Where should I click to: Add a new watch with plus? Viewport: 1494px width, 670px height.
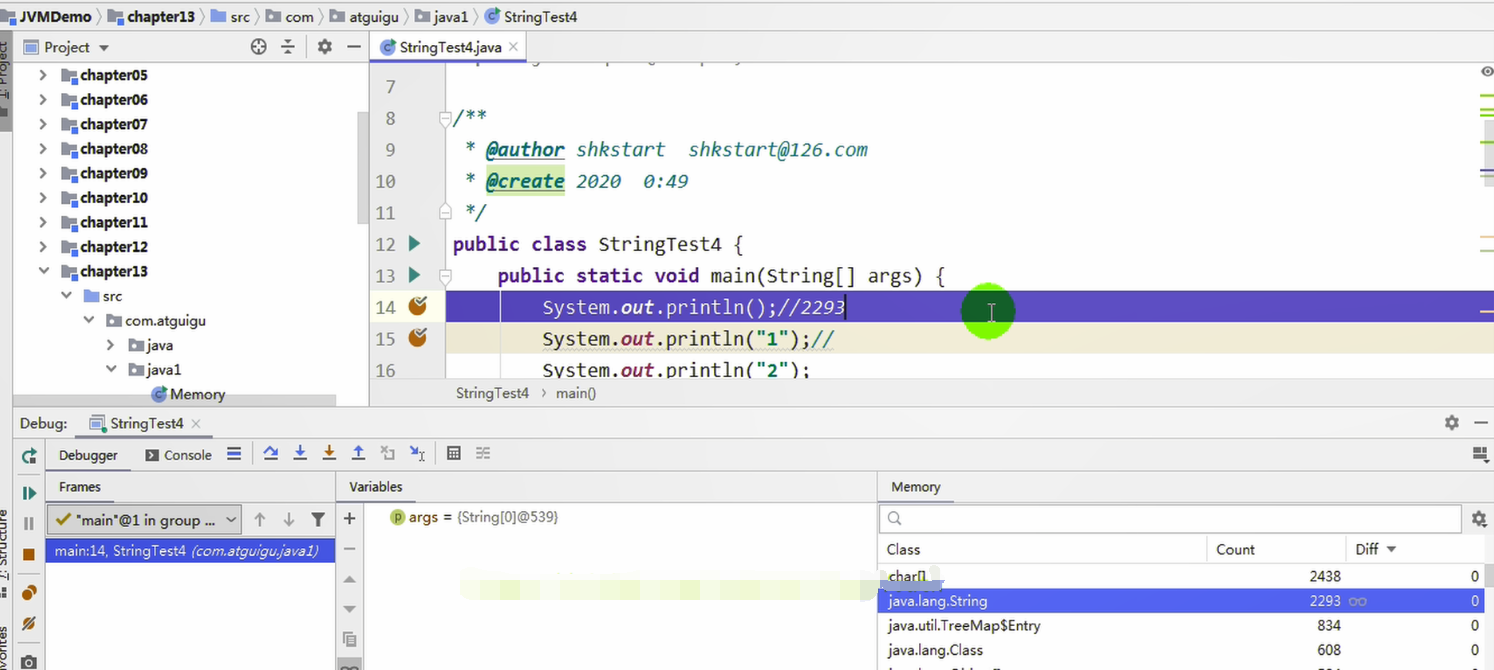tap(349, 518)
